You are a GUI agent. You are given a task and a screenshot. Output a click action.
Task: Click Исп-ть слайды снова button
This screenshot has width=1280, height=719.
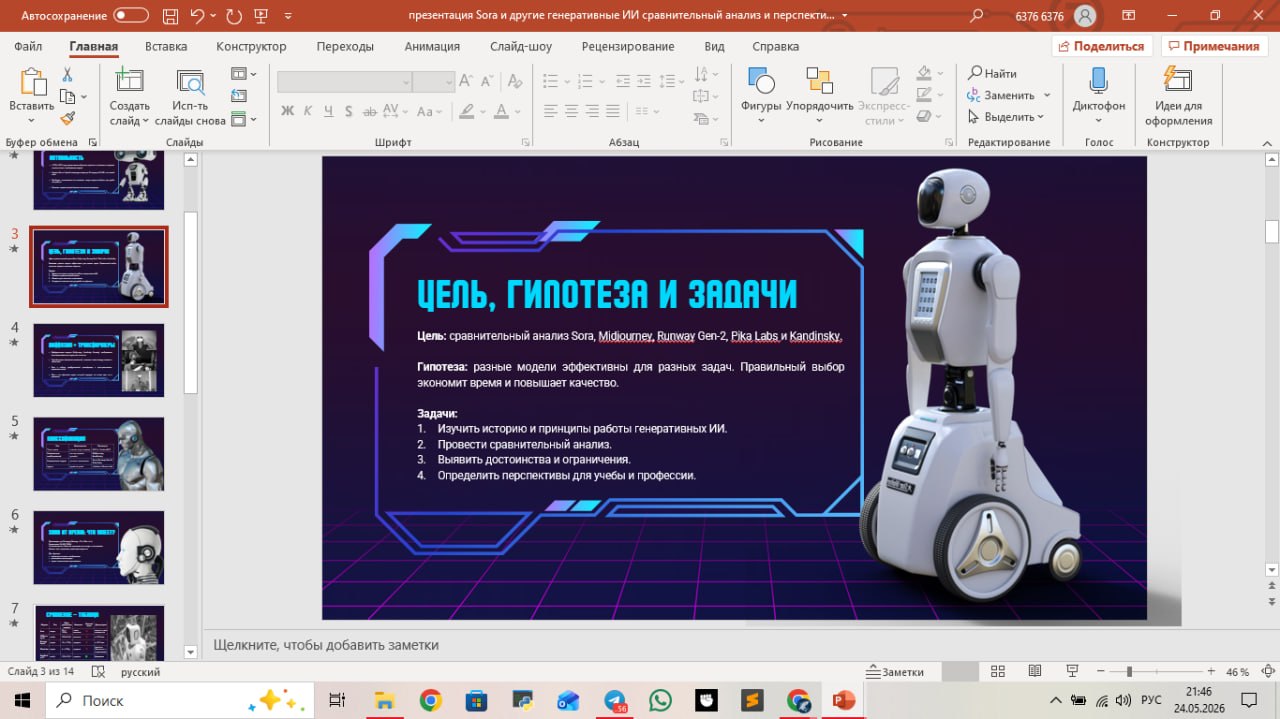[x=190, y=97]
